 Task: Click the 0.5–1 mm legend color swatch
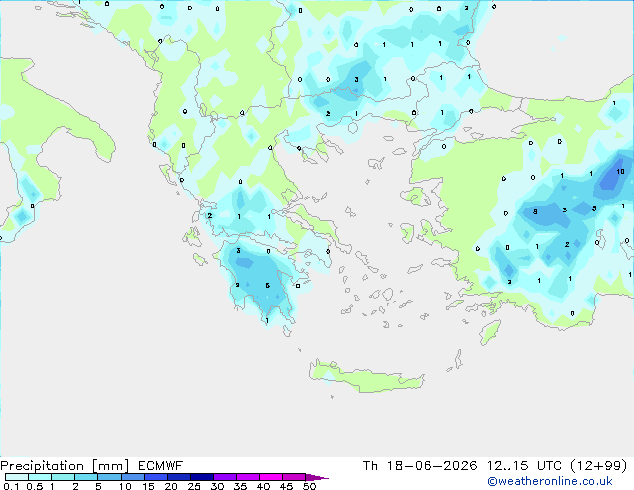(x=40, y=477)
